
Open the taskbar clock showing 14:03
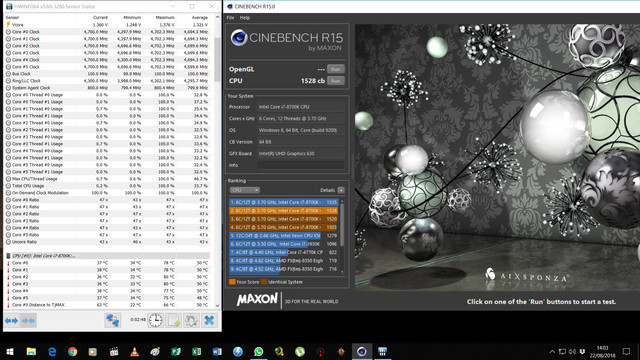point(603,351)
